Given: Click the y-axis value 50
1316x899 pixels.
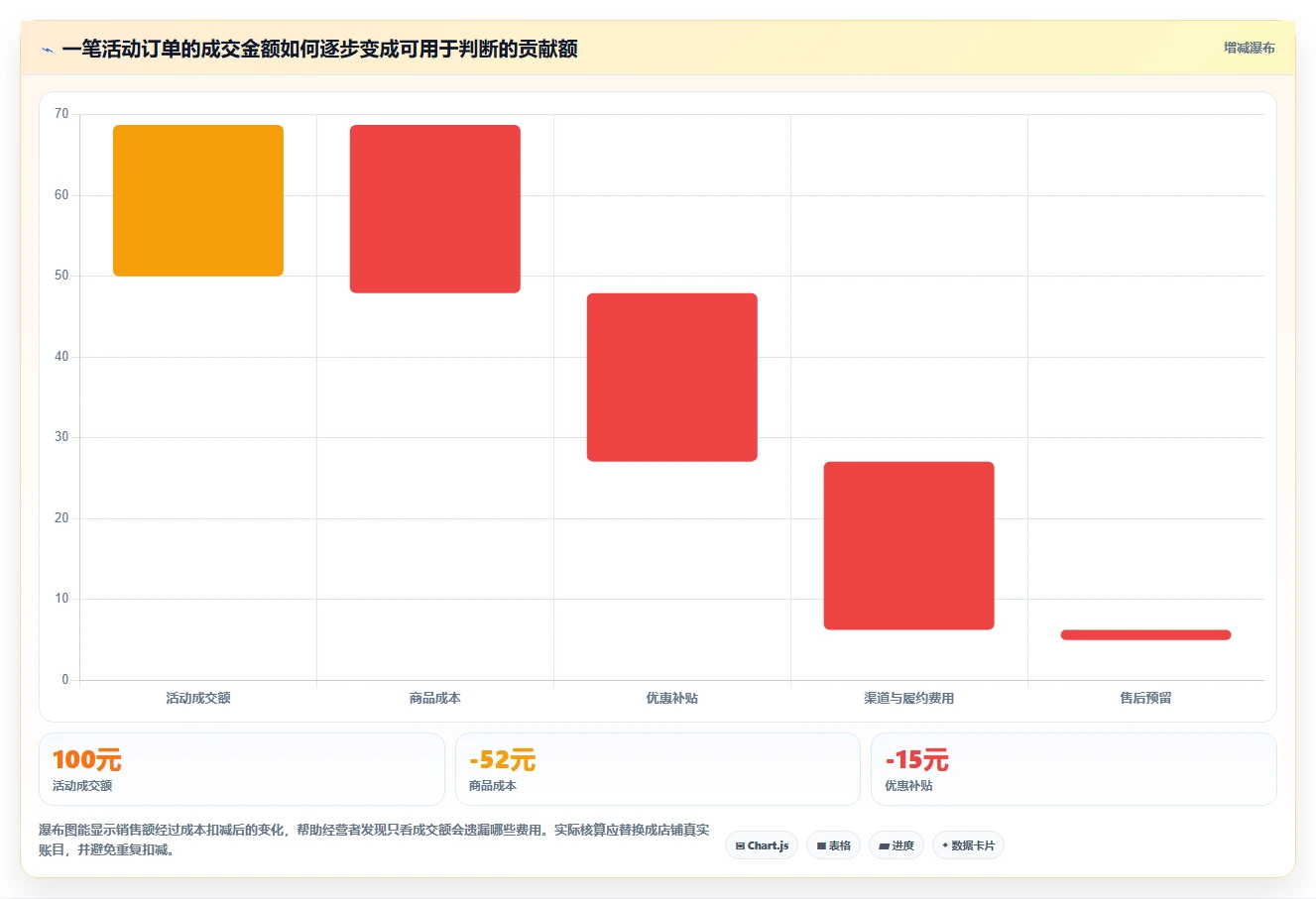Looking at the screenshot, I should (61, 276).
